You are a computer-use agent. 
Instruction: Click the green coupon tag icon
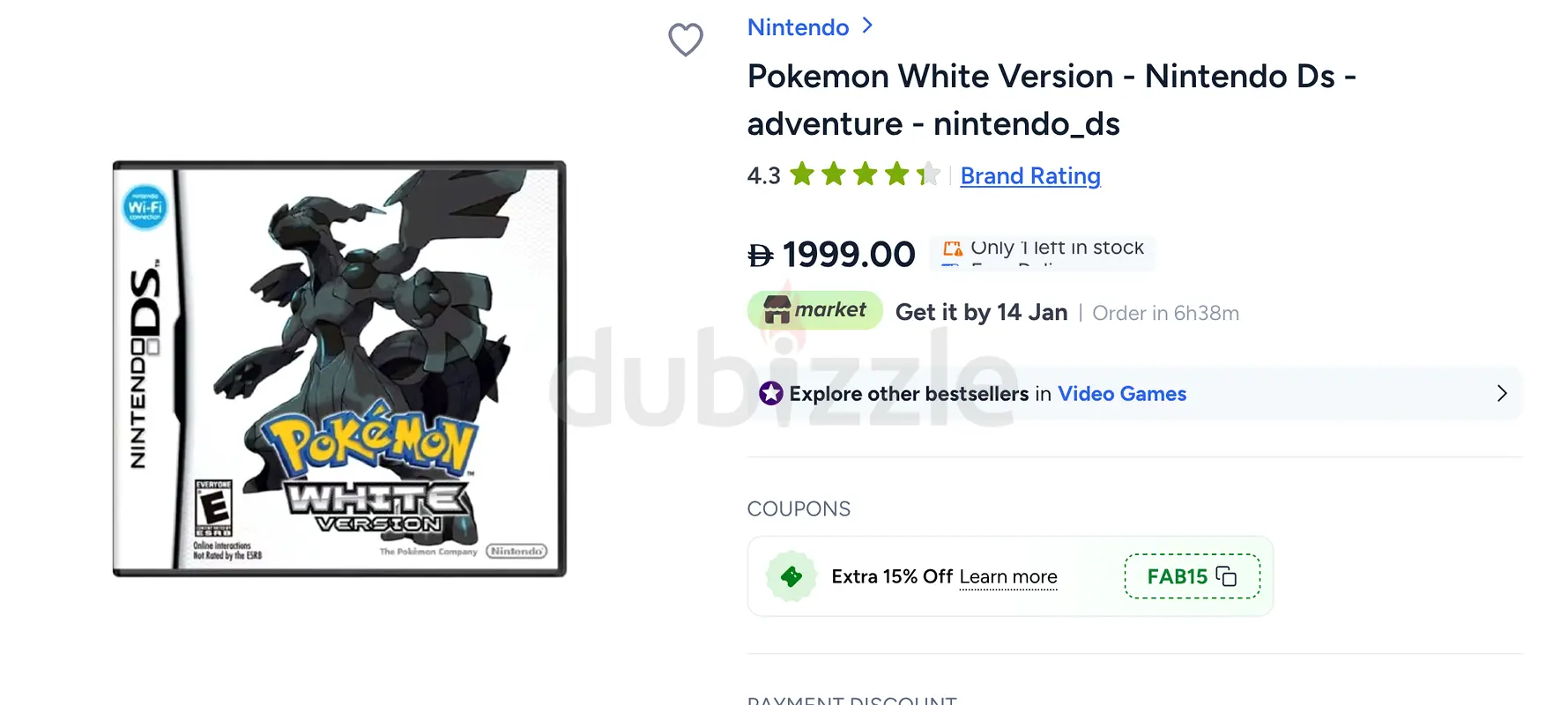[791, 576]
